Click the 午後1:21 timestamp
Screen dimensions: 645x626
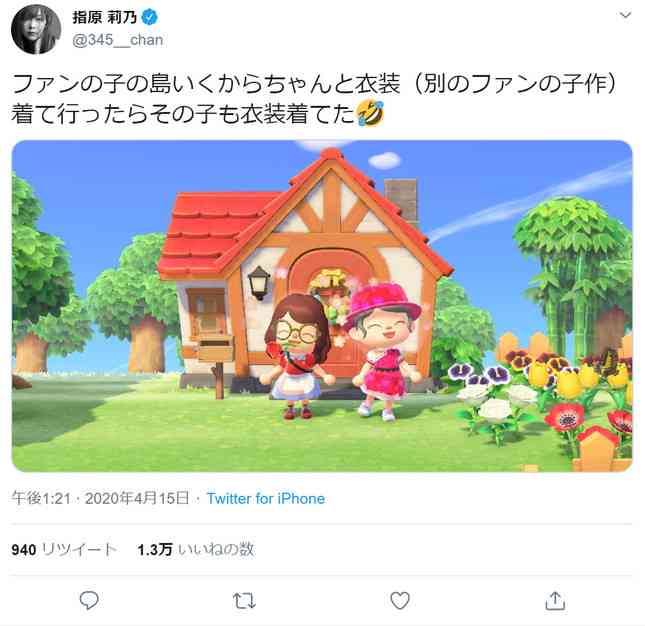41,498
